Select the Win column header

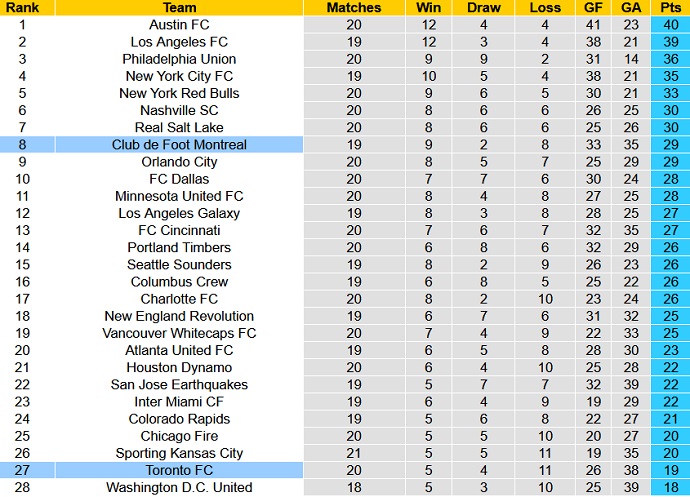tap(429, 7)
